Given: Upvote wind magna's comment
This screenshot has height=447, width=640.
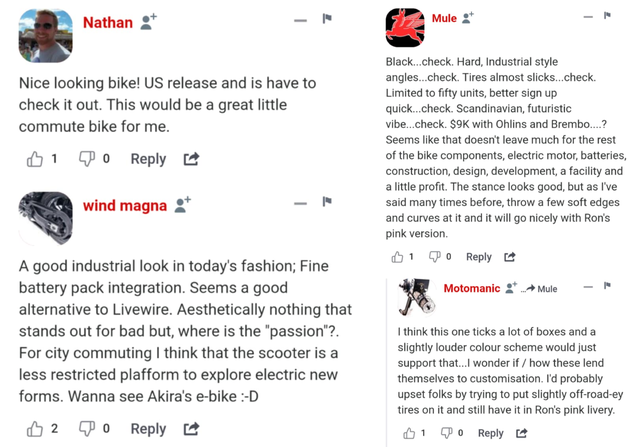Looking at the screenshot, I should 36,428.
